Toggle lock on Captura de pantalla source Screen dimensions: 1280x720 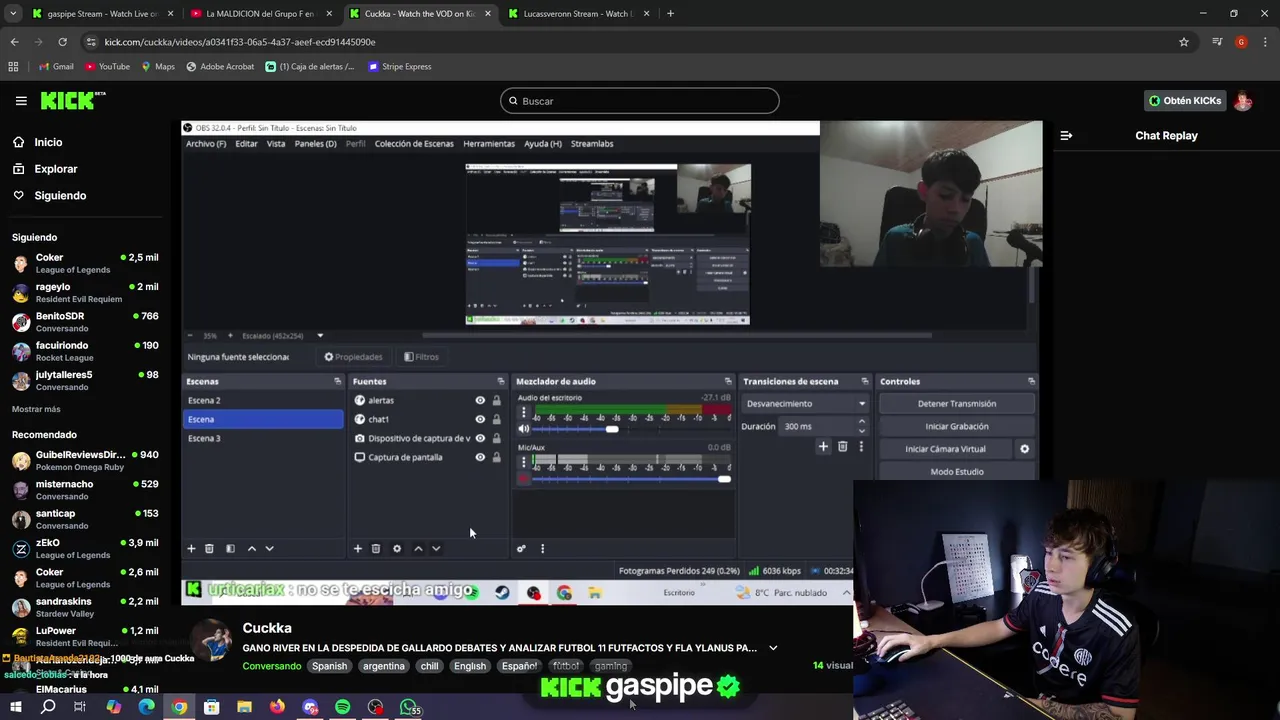pyautogui.click(x=496, y=457)
